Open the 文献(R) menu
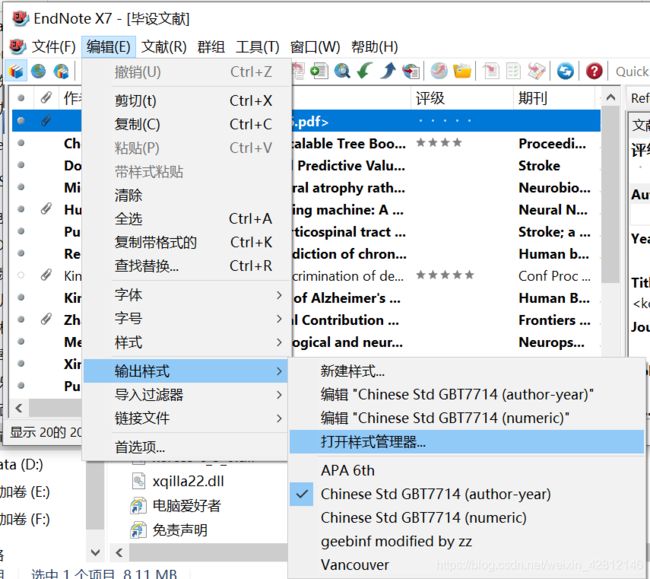Image resolution: width=650 pixels, height=579 pixels. click(x=164, y=47)
